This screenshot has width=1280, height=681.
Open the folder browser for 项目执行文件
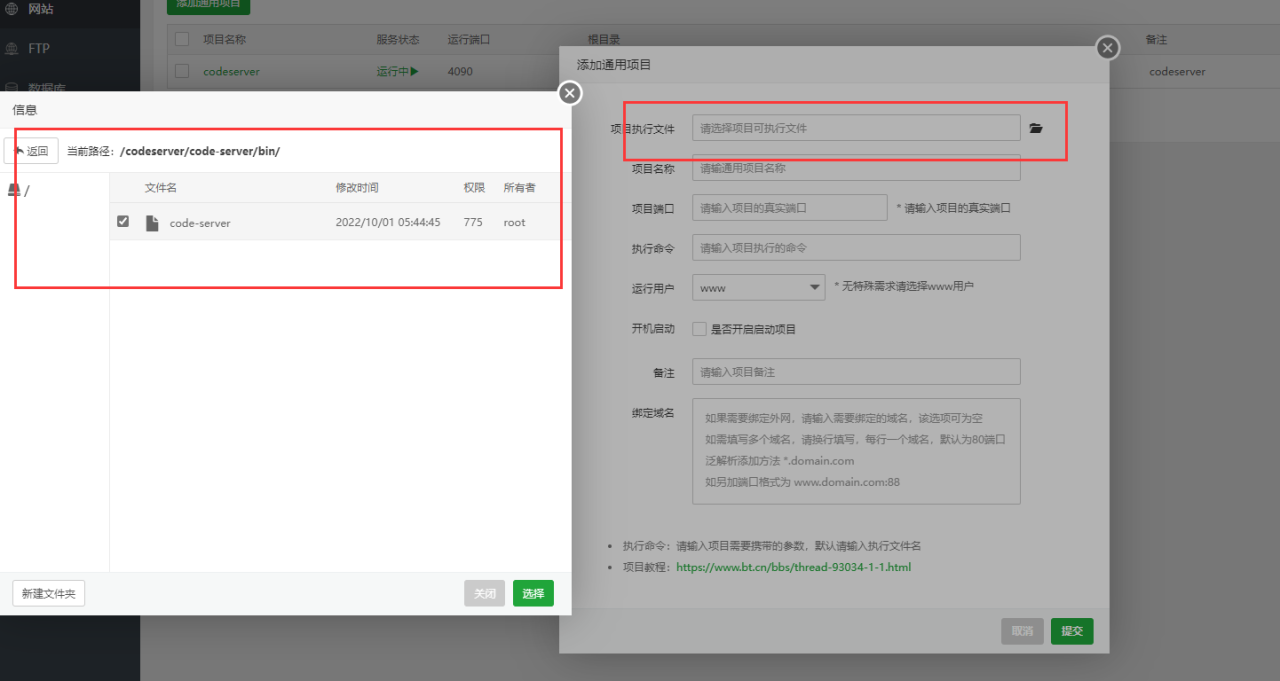1036,128
